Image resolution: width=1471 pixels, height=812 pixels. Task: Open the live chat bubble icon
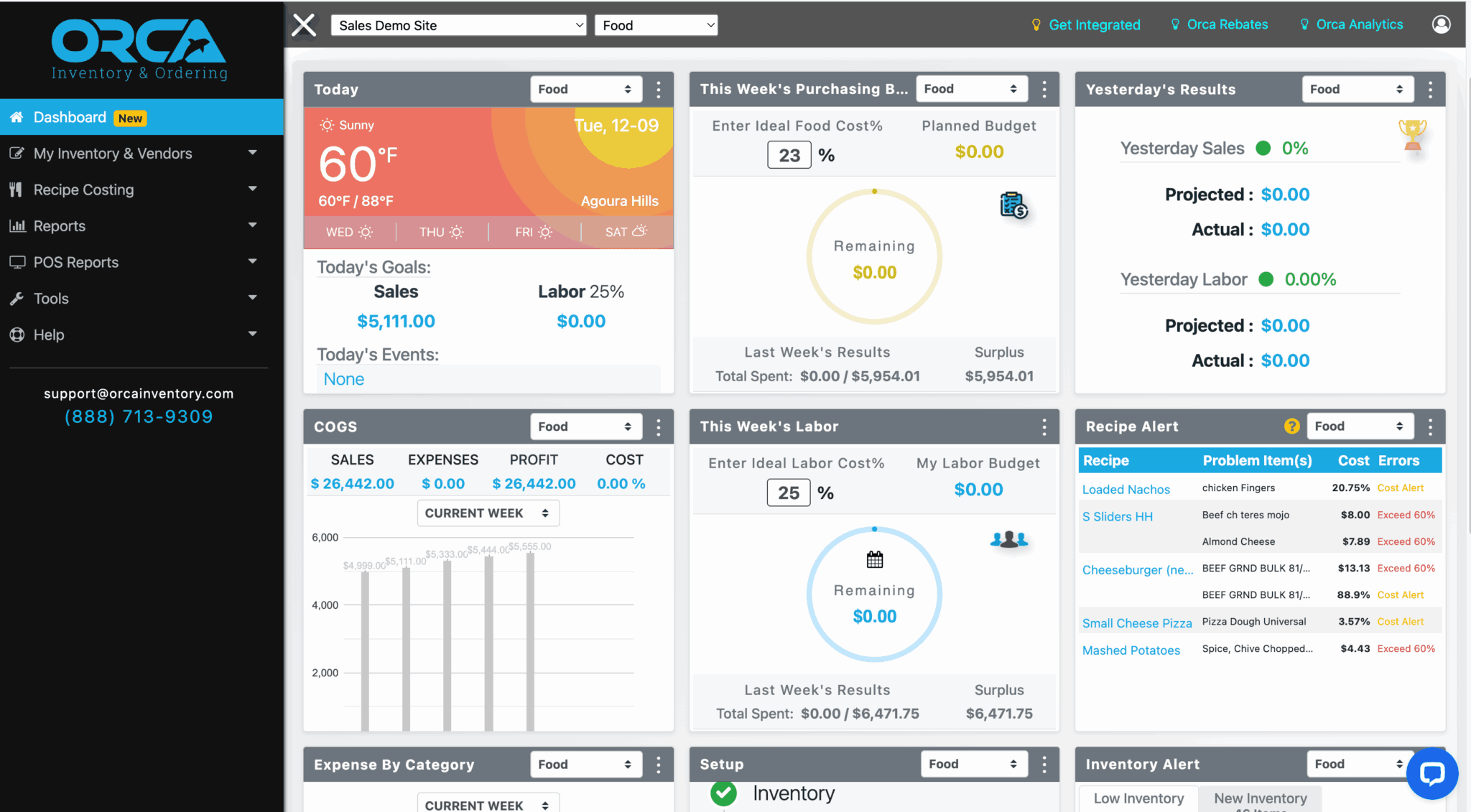pos(1431,773)
